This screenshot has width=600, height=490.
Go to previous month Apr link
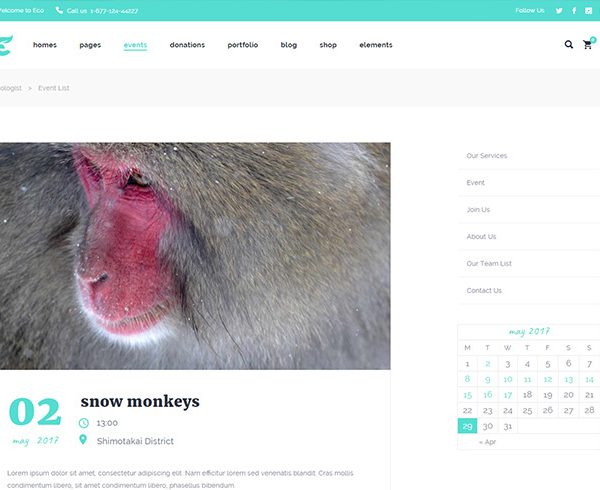pyautogui.click(x=487, y=442)
